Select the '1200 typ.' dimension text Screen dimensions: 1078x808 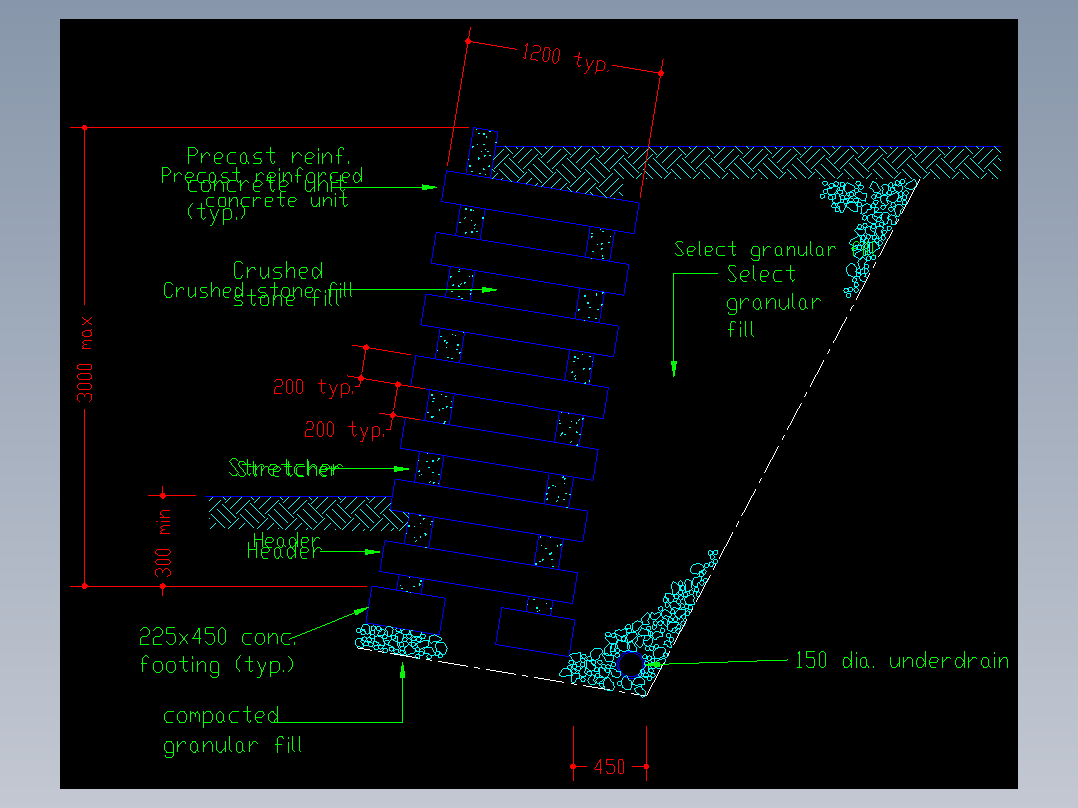coord(566,58)
